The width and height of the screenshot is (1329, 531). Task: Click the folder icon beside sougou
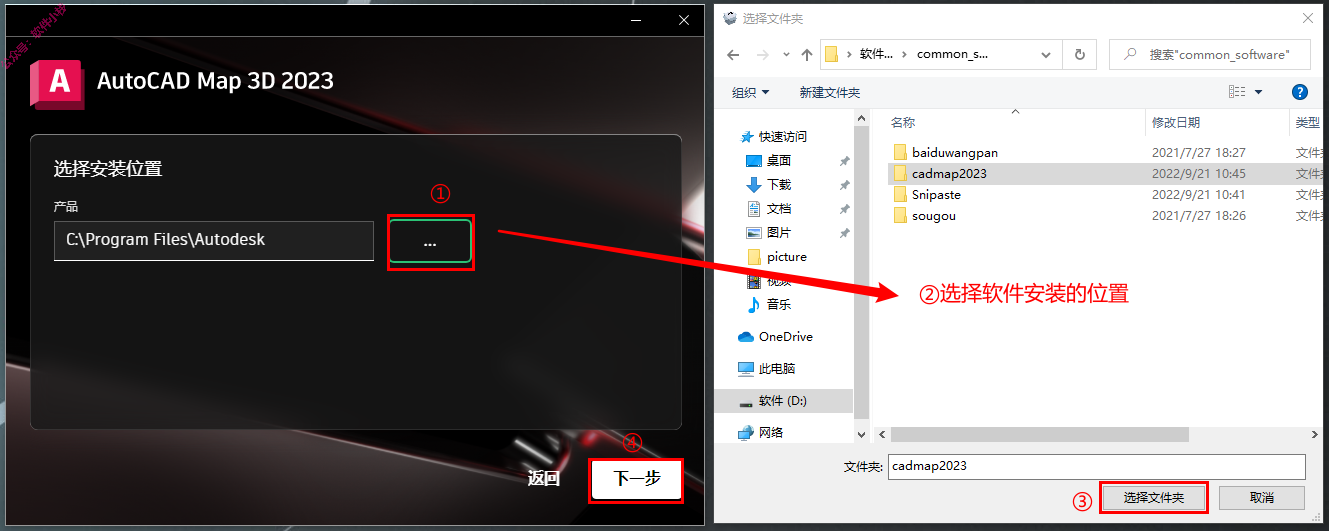coord(900,215)
